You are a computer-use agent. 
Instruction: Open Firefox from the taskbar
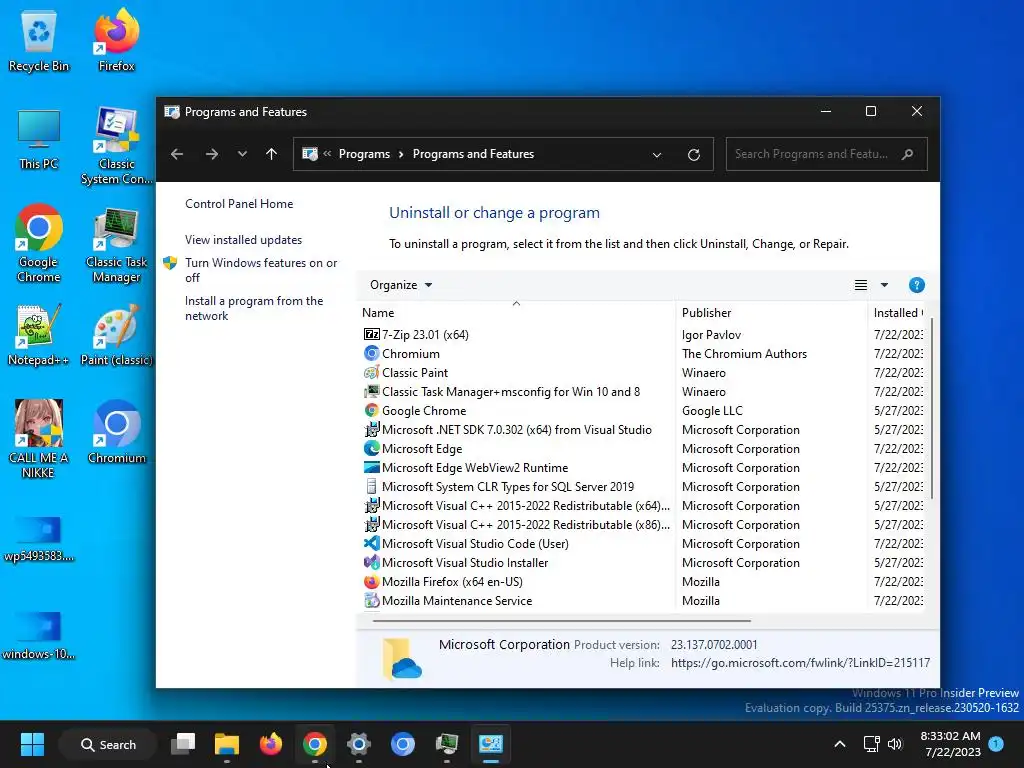271,744
